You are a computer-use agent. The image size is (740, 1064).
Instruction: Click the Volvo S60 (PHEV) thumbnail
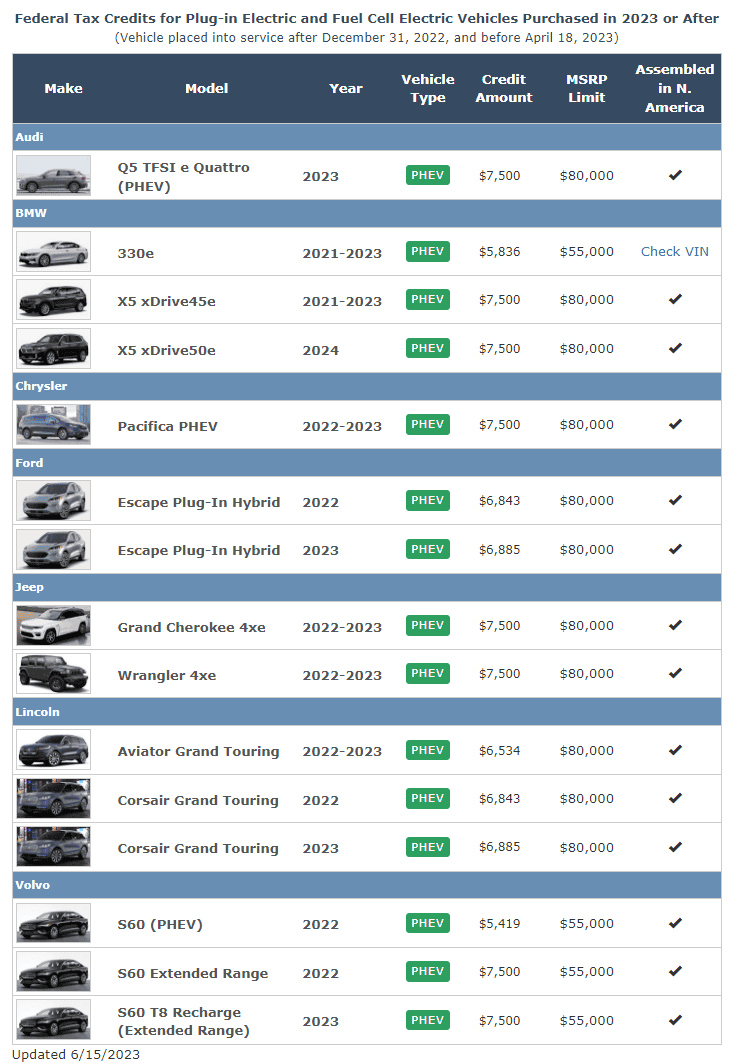(x=54, y=924)
